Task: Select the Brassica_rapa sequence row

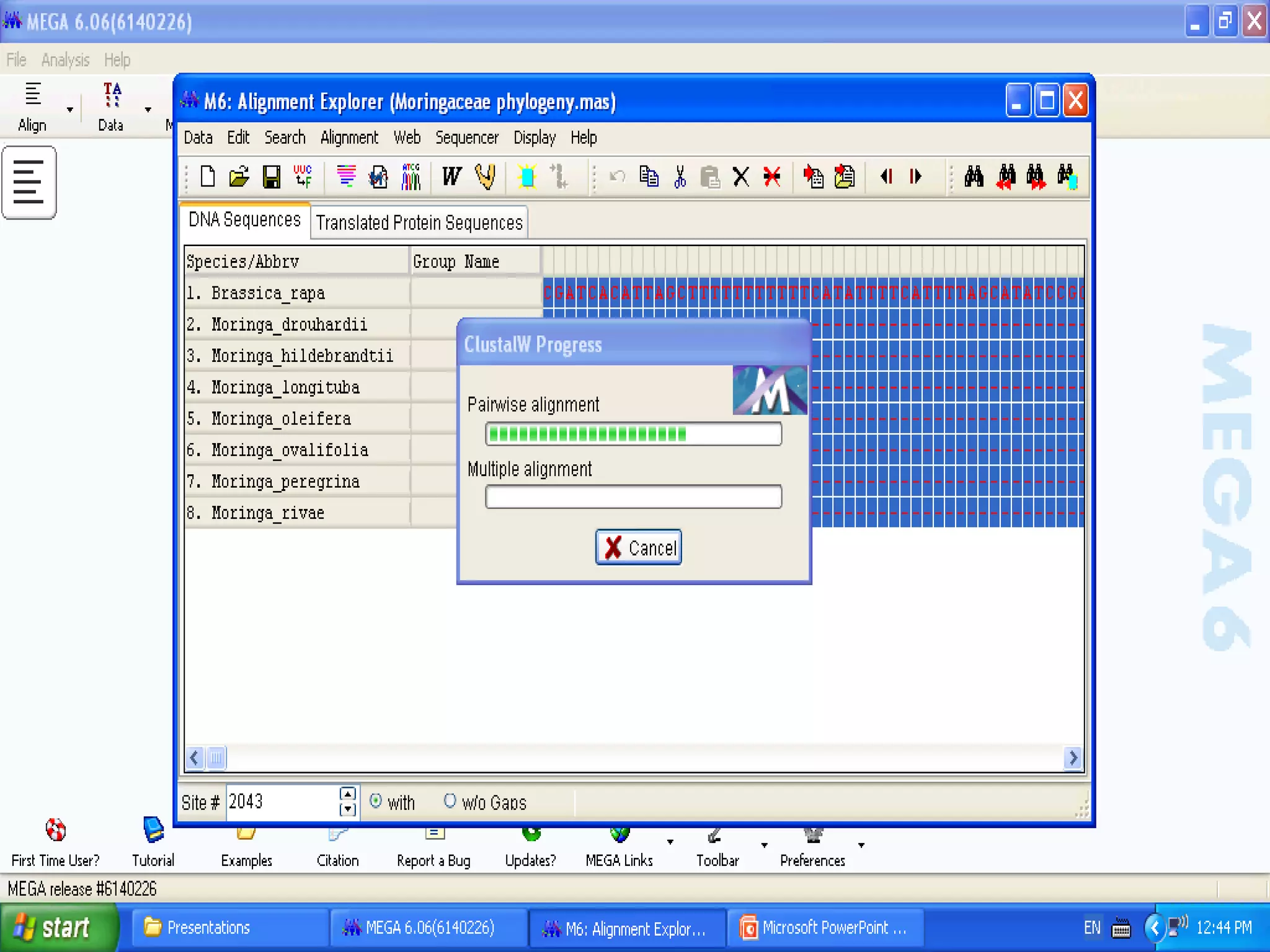Action: point(296,293)
